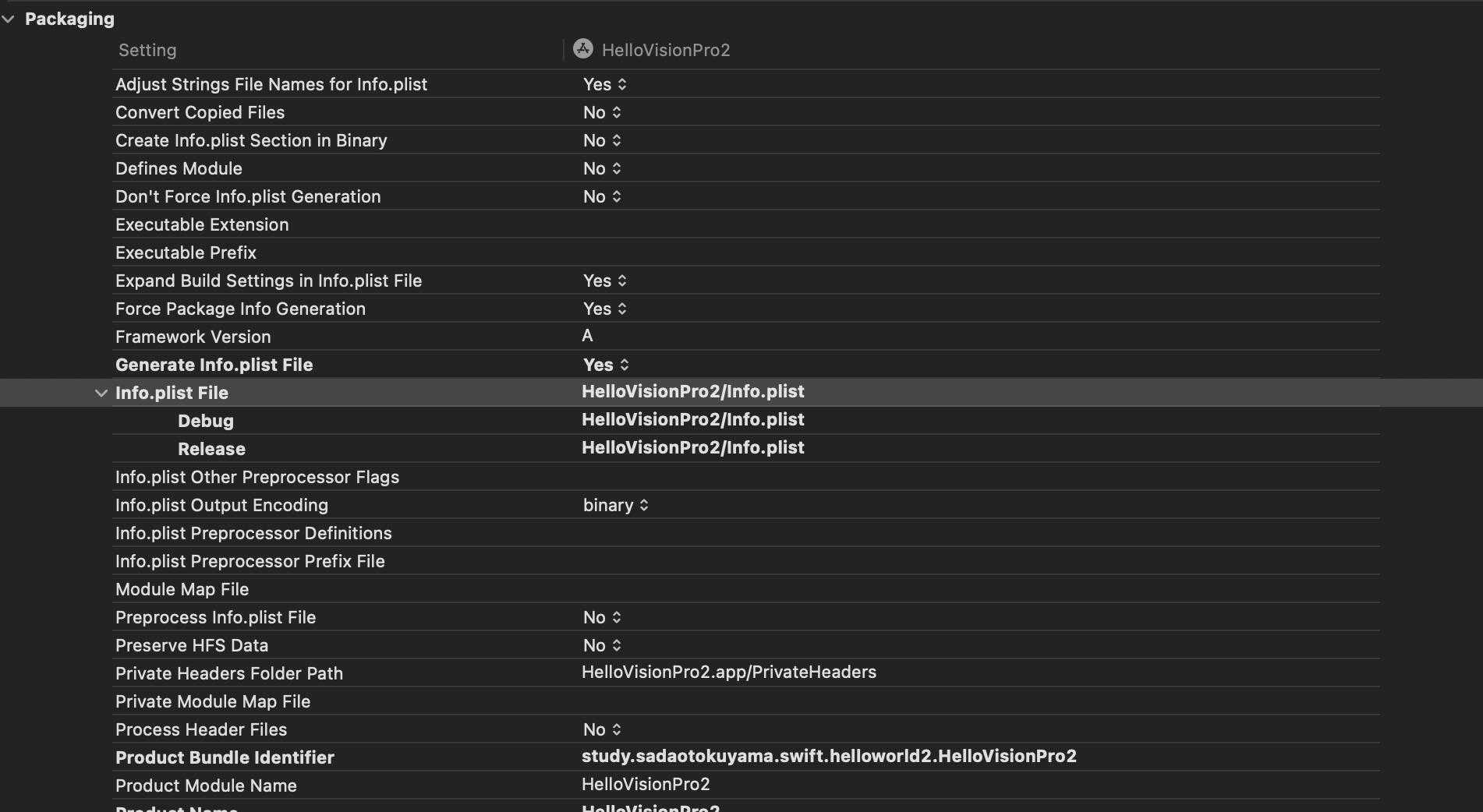The width and height of the screenshot is (1483, 812).
Task: Change Preprocess Info.plist File value
Action: pyautogui.click(x=602, y=617)
